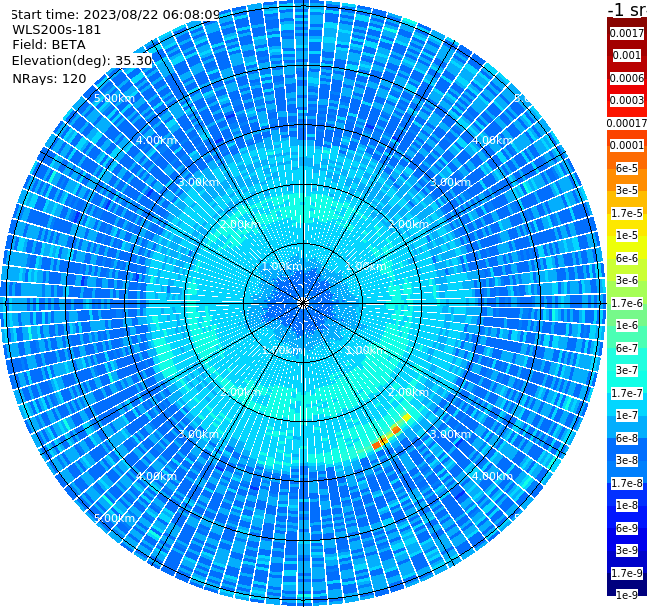Click the 1e-8 colorbar label
This screenshot has height=607, width=647.
pos(626,505)
